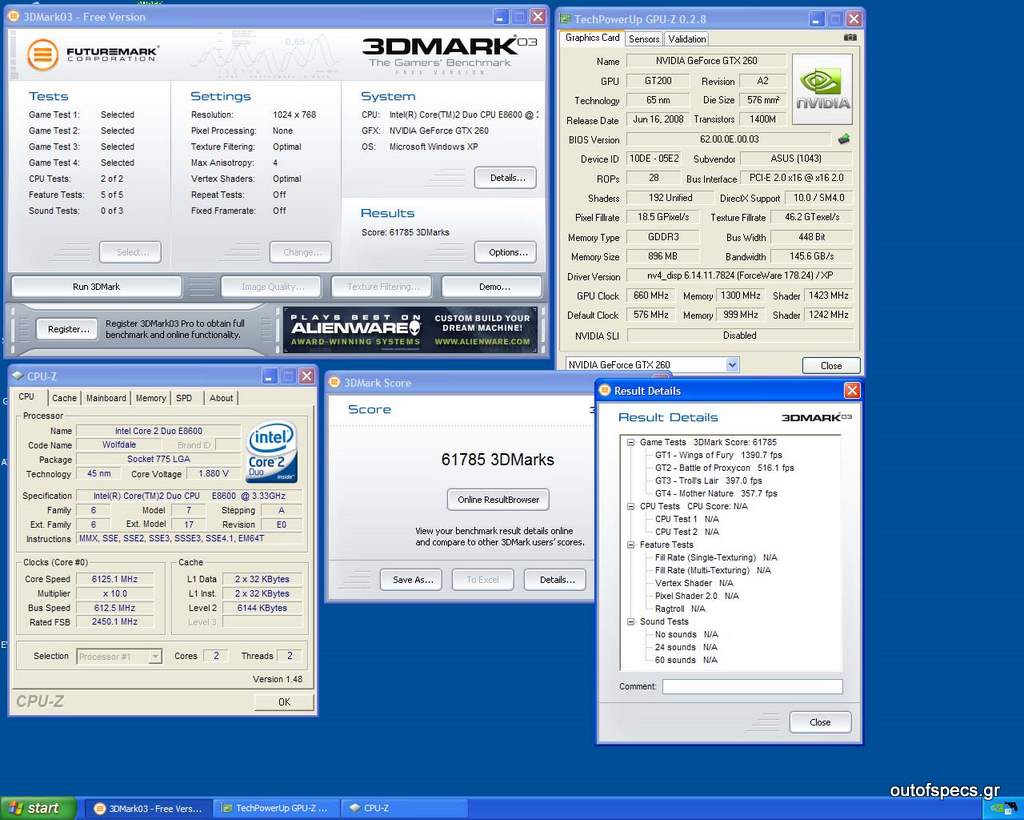Click the Result Details title bar icon
The height and width of the screenshot is (820, 1024).
click(x=605, y=390)
